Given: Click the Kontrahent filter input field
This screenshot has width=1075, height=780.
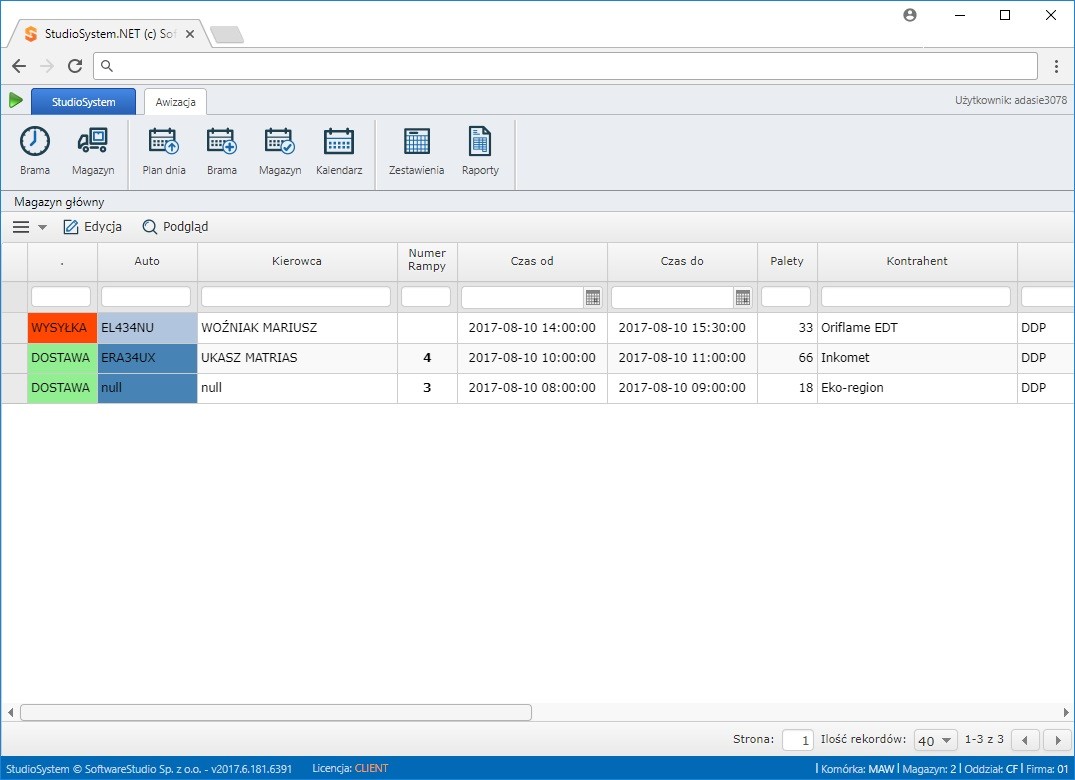Looking at the screenshot, I should [916, 297].
